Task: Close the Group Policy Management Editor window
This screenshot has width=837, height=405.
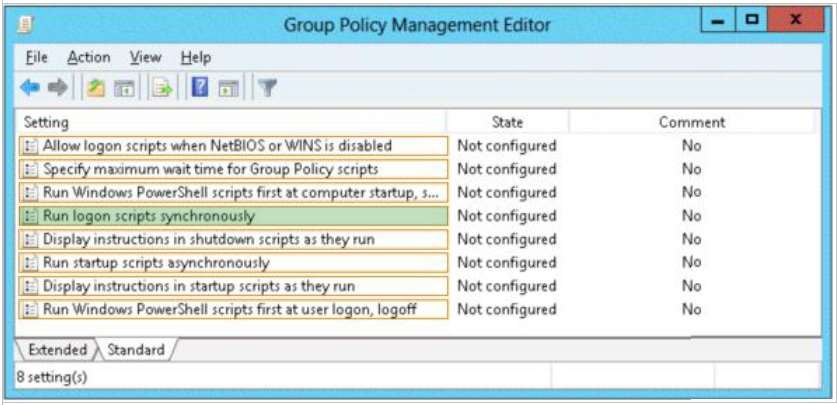Action: [796, 21]
